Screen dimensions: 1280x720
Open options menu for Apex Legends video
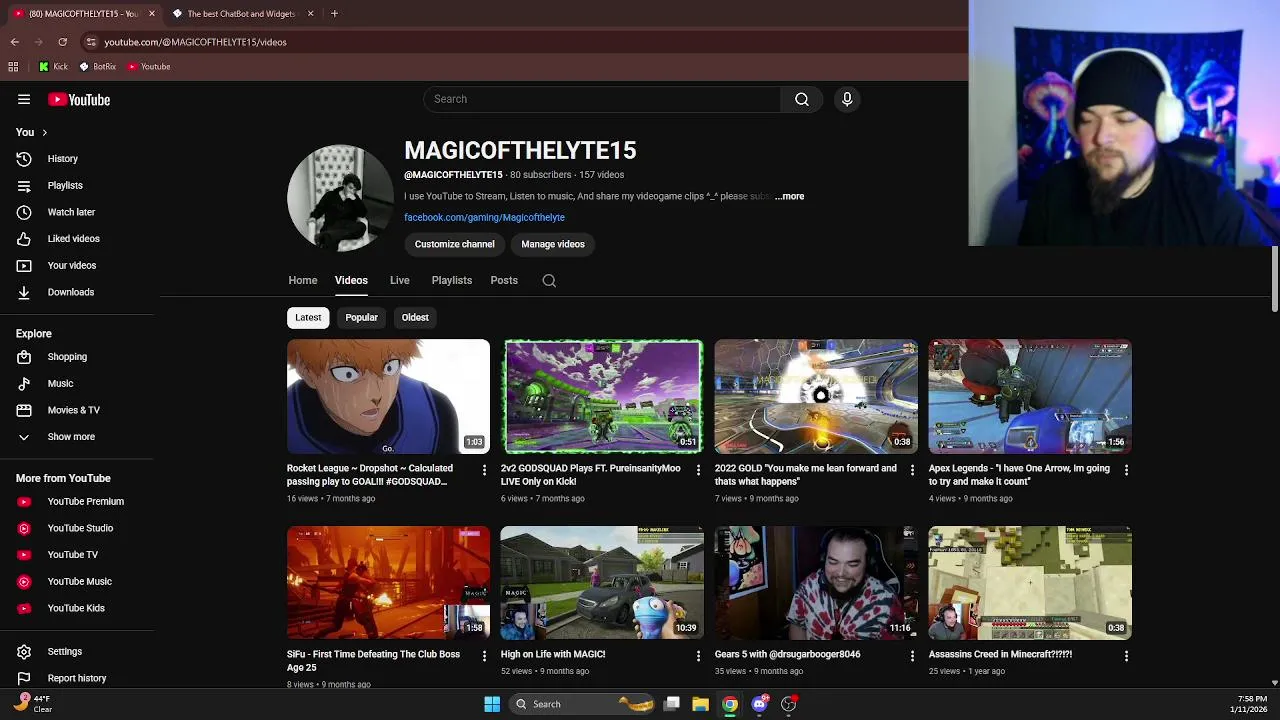1126,470
